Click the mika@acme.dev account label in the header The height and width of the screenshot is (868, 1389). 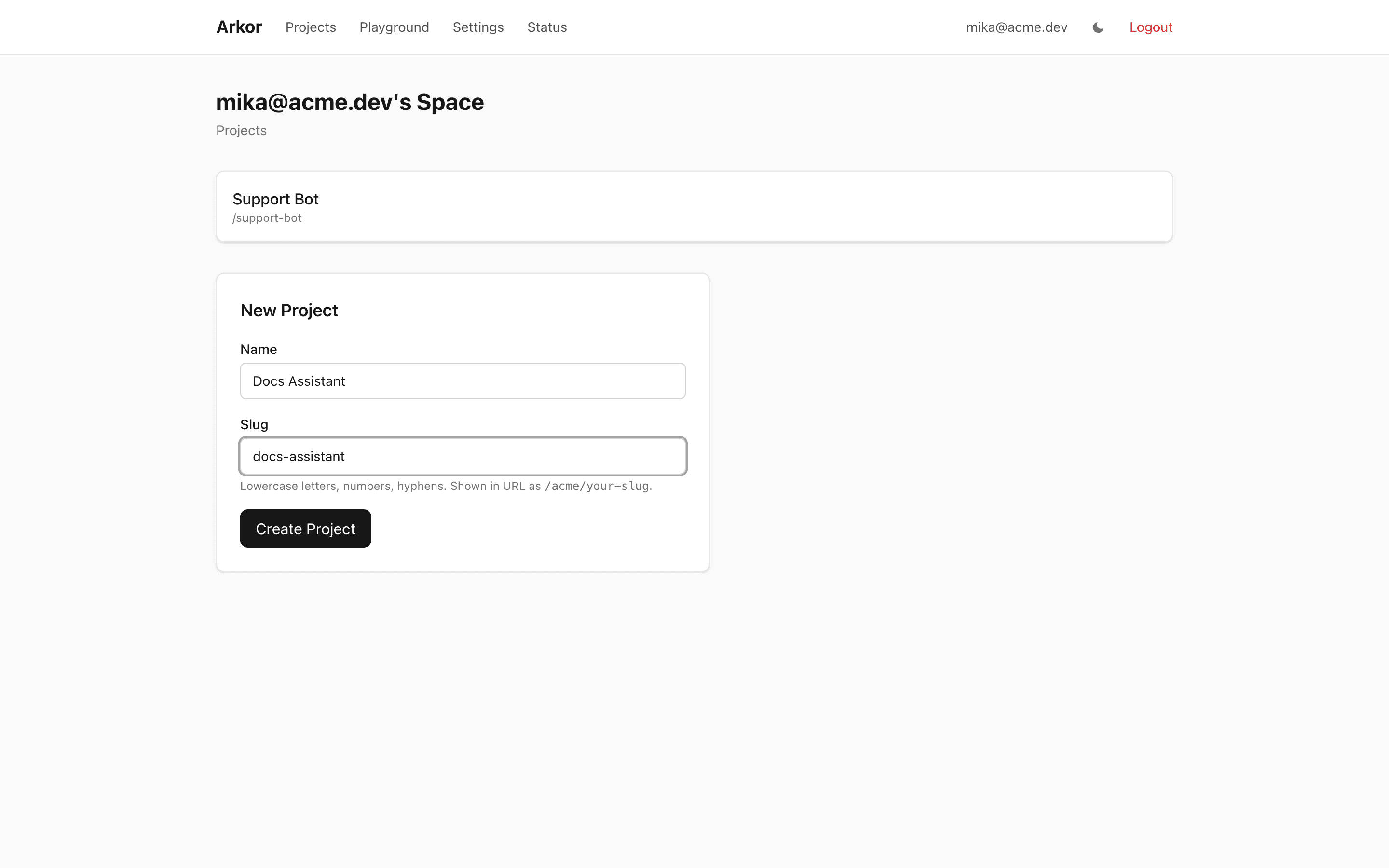pyautogui.click(x=1017, y=27)
